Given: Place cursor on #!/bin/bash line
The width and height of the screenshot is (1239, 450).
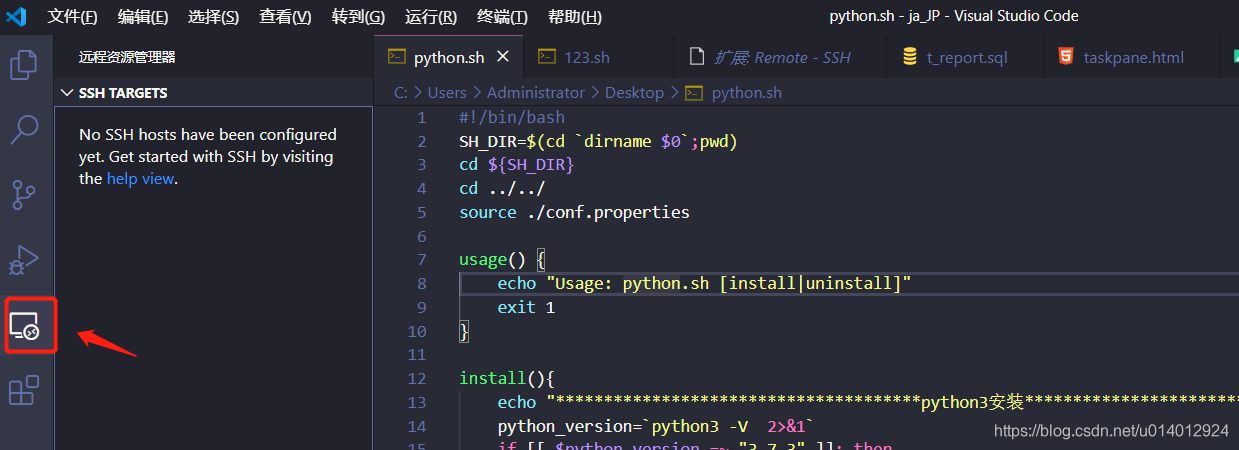Looking at the screenshot, I should pos(512,117).
